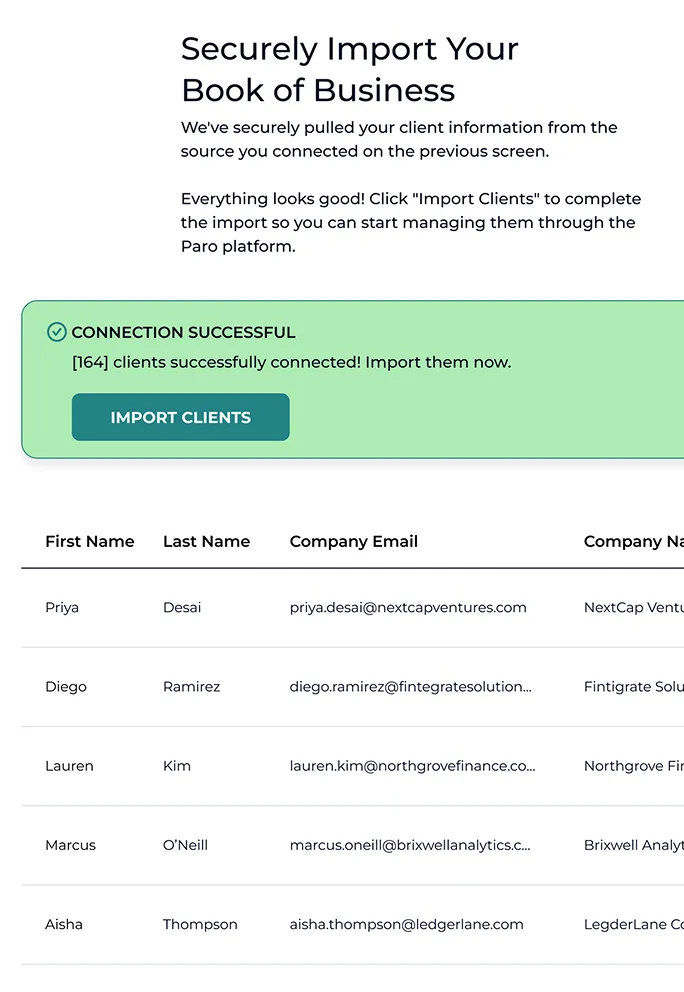The image size is (684, 992).
Task: Click Marcus O'Neill's email address
Action: pyautogui.click(x=410, y=845)
